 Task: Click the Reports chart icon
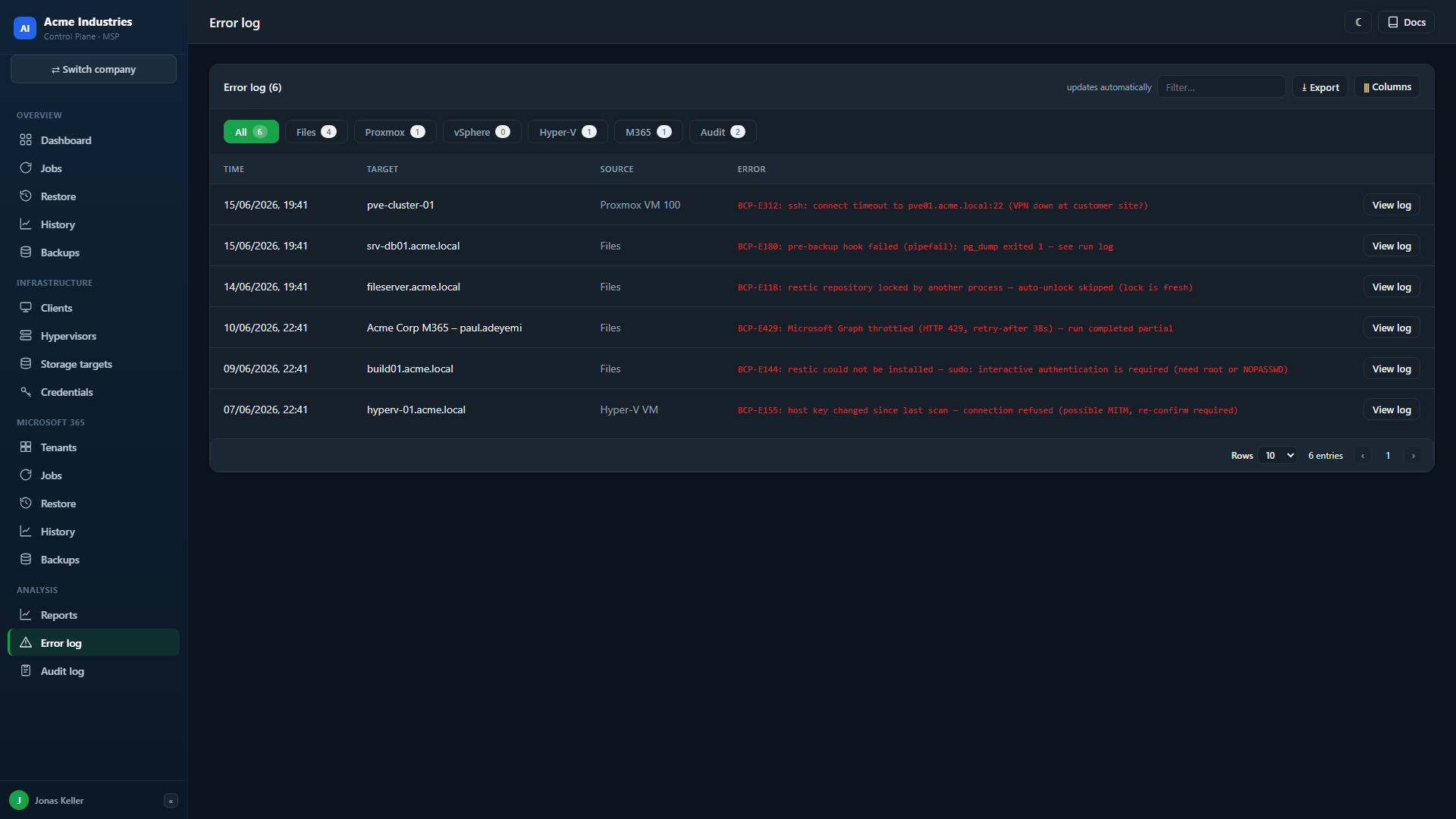pyautogui.click(x=26, y=615)
